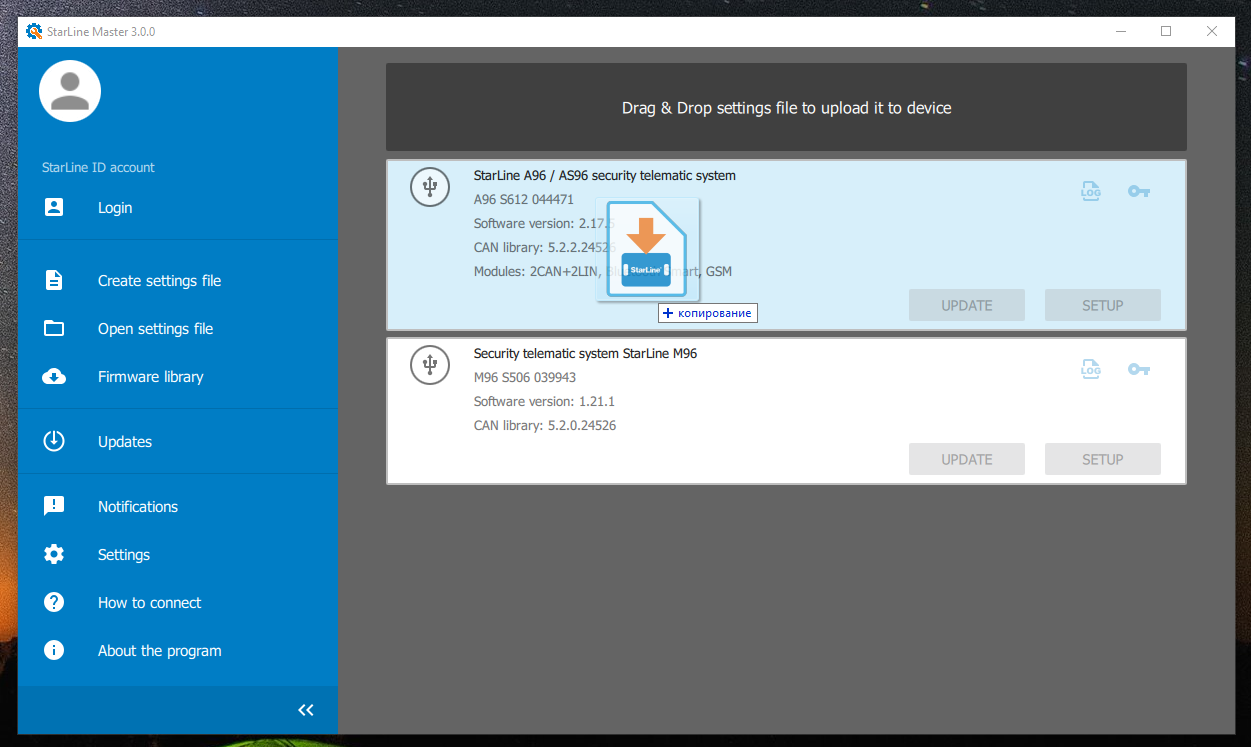Open the LOG icon for the M96 device
Screen dimensions: 1251x747
(1091, 369)
